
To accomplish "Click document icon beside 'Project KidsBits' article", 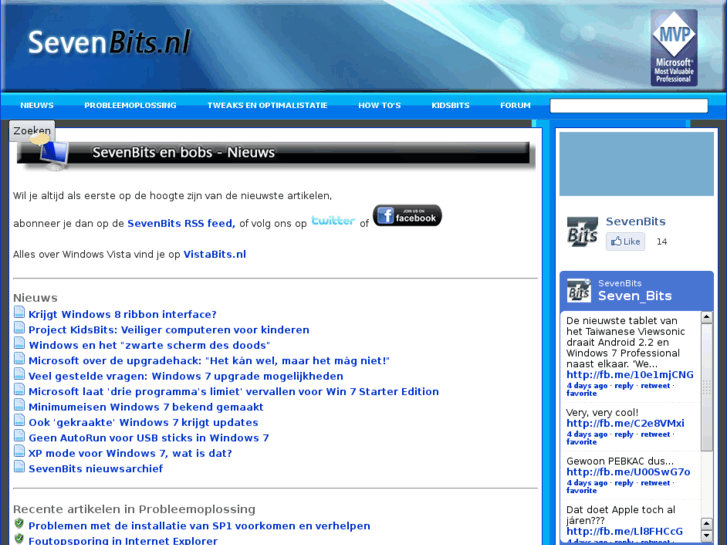I will pos(19,327).
